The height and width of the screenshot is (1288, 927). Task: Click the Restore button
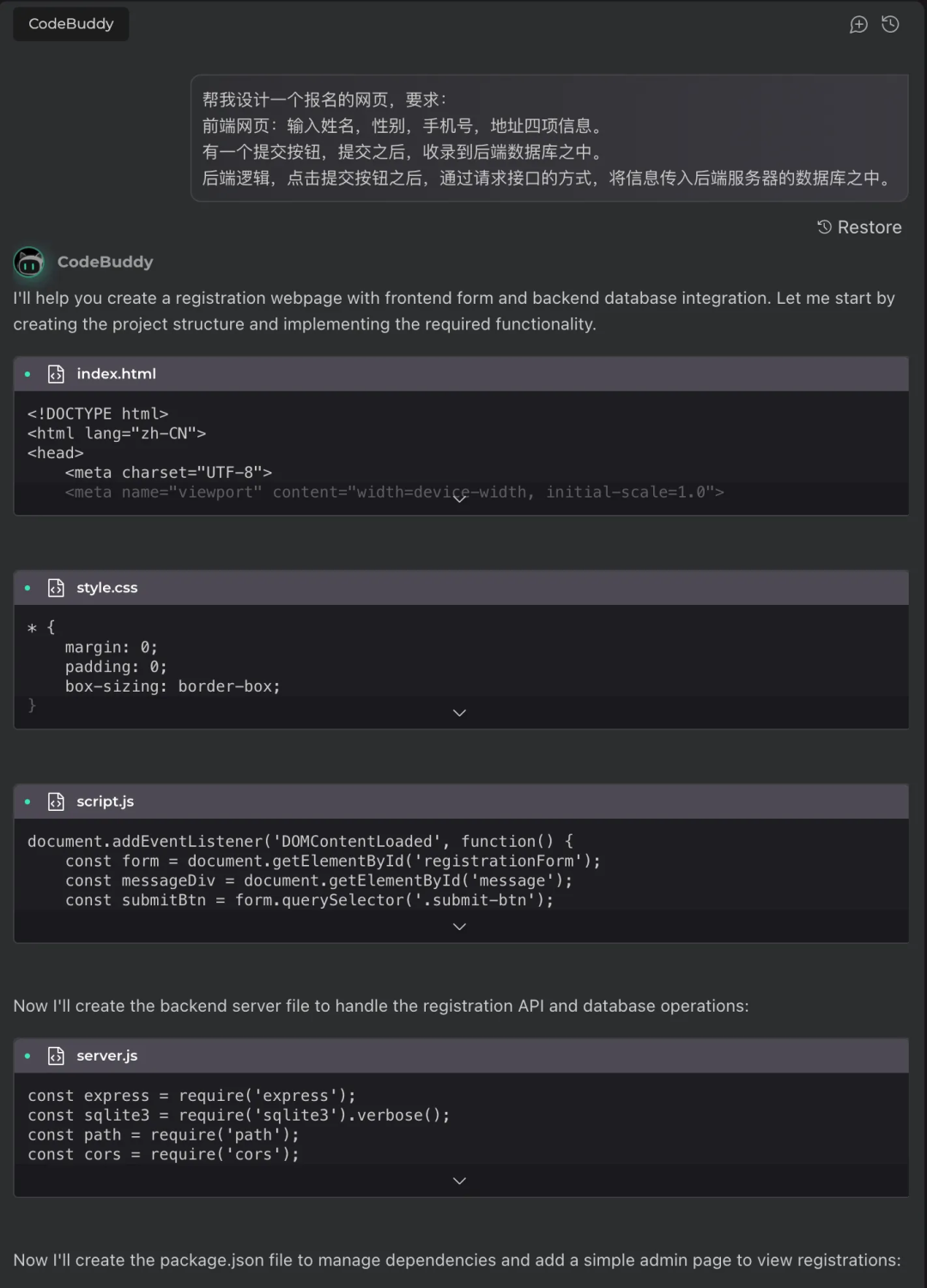[x=859, y=227]
